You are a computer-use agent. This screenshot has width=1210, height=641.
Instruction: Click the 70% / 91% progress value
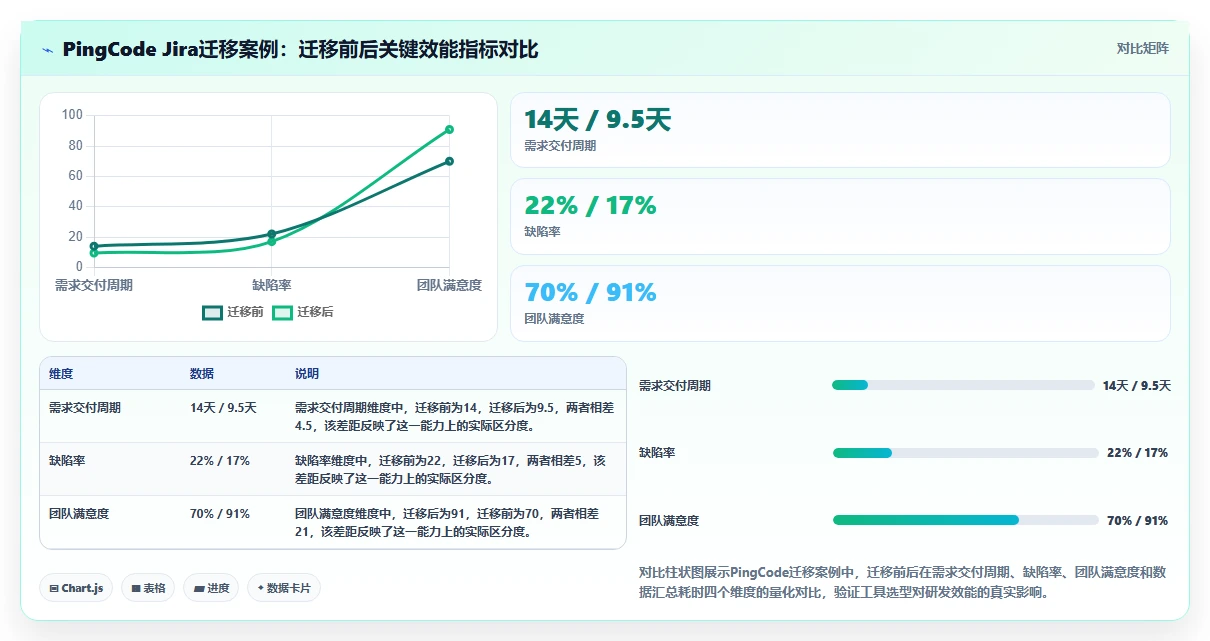pyautogui.click(x=1137, y=521)
